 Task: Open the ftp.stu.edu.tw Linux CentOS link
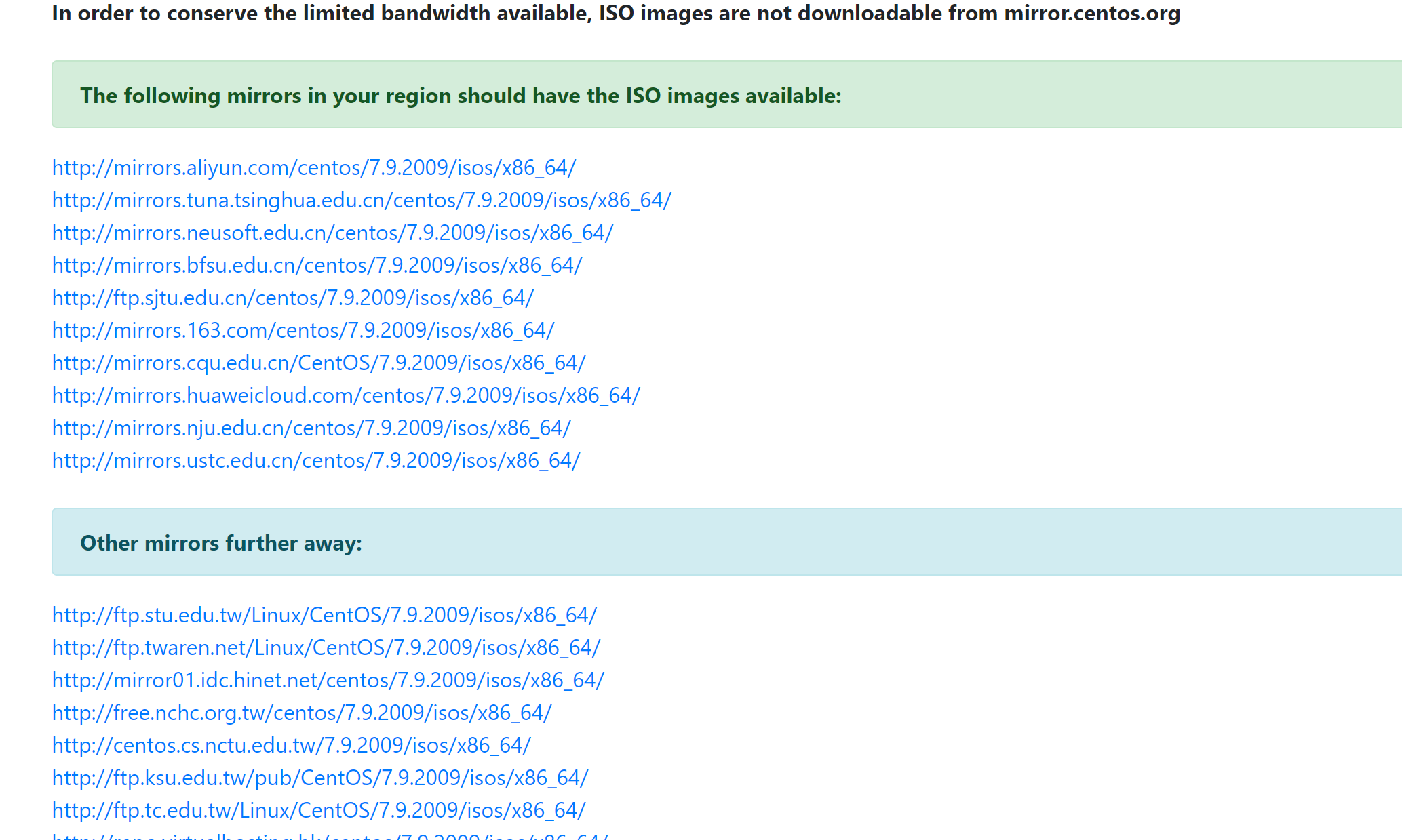pos(324,615)
